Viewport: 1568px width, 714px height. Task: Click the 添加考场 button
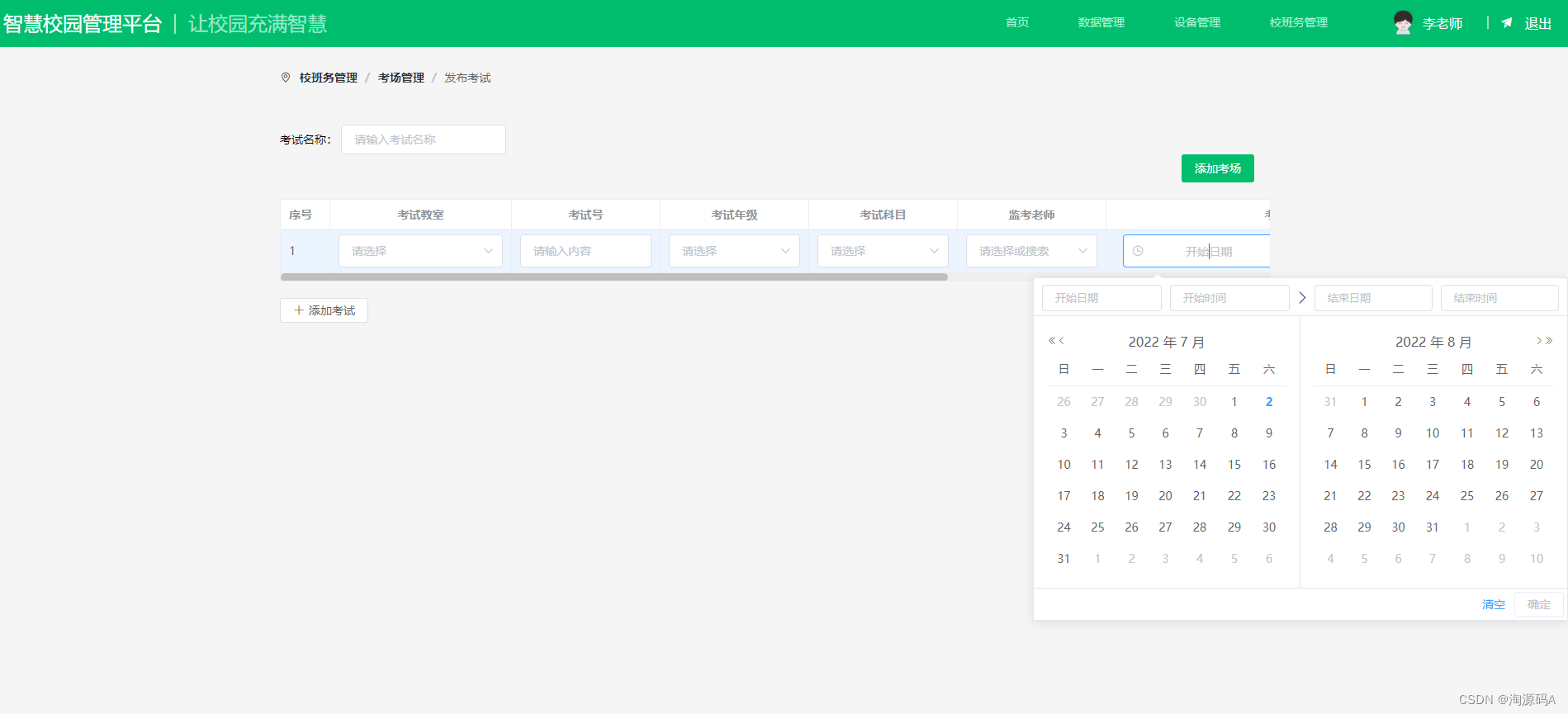point(1218,168)
